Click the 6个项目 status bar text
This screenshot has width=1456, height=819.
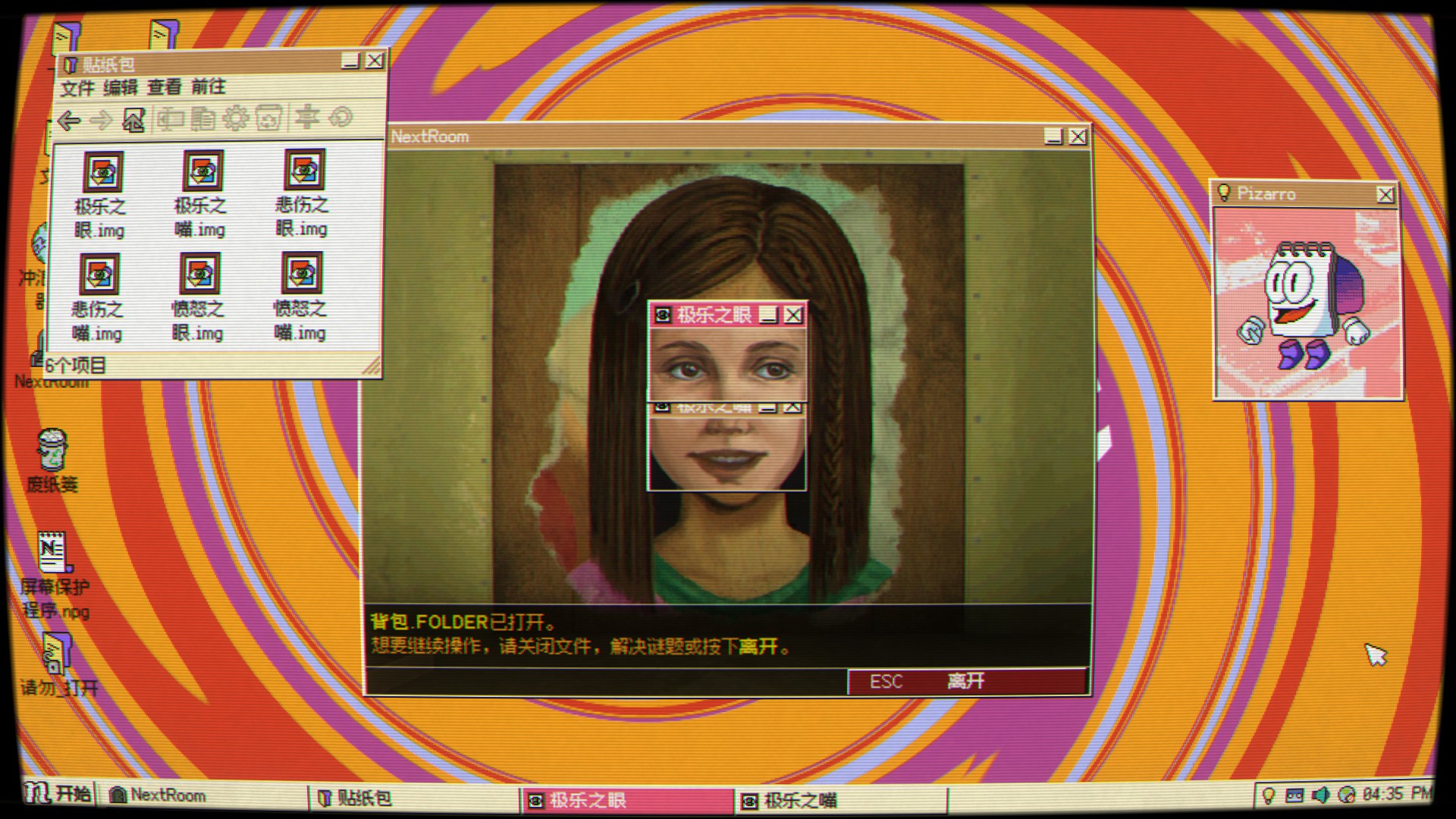coord(75,366)
